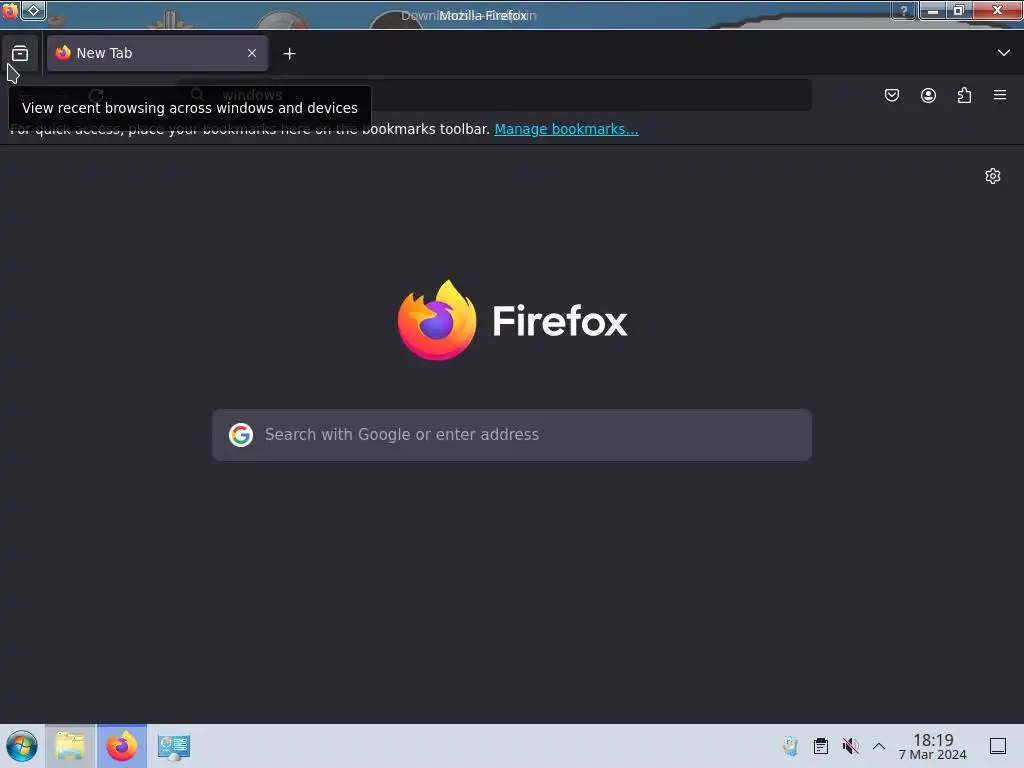The image size is (1024, 768).
Task: Open new tab personalize gear icon
Action: (993, 176)
